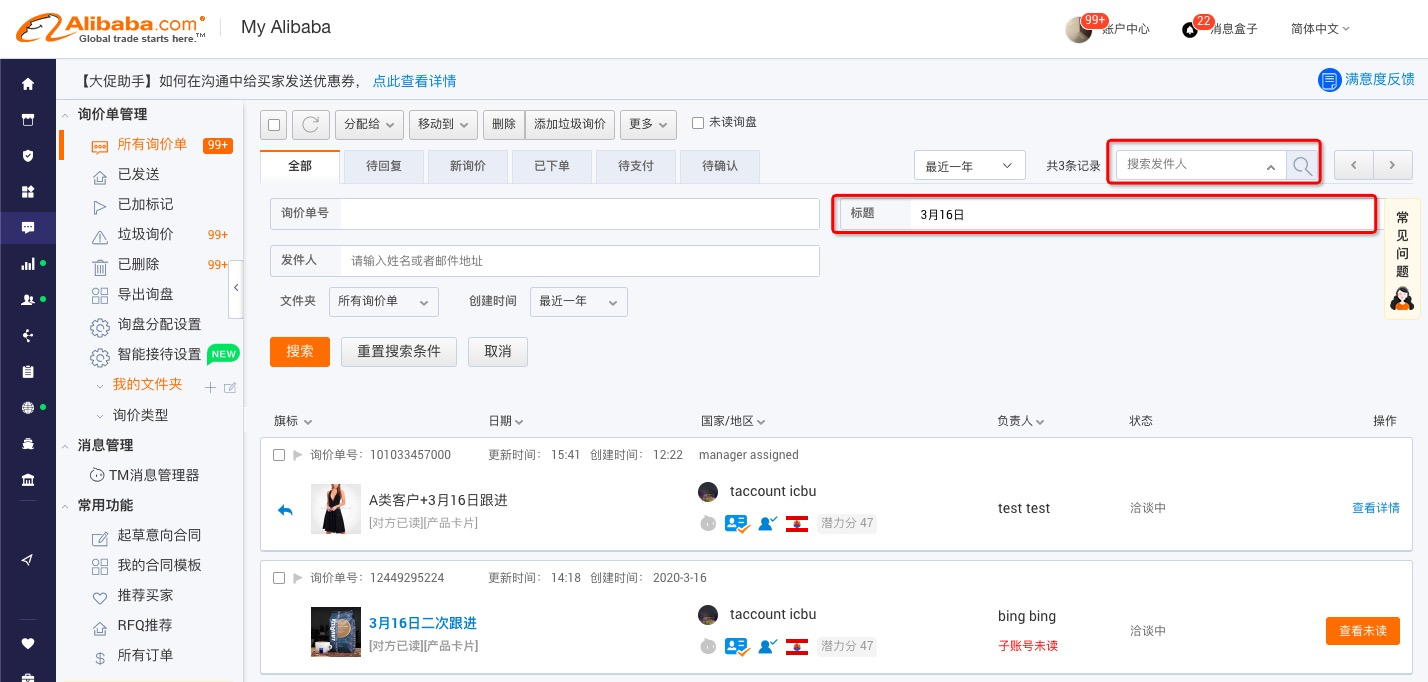The height and width of the screenshot is (682, 1428).
Task: Open 查看详情 link for first inquiry
Action: pyautogui.click(x=1376, y=508)
